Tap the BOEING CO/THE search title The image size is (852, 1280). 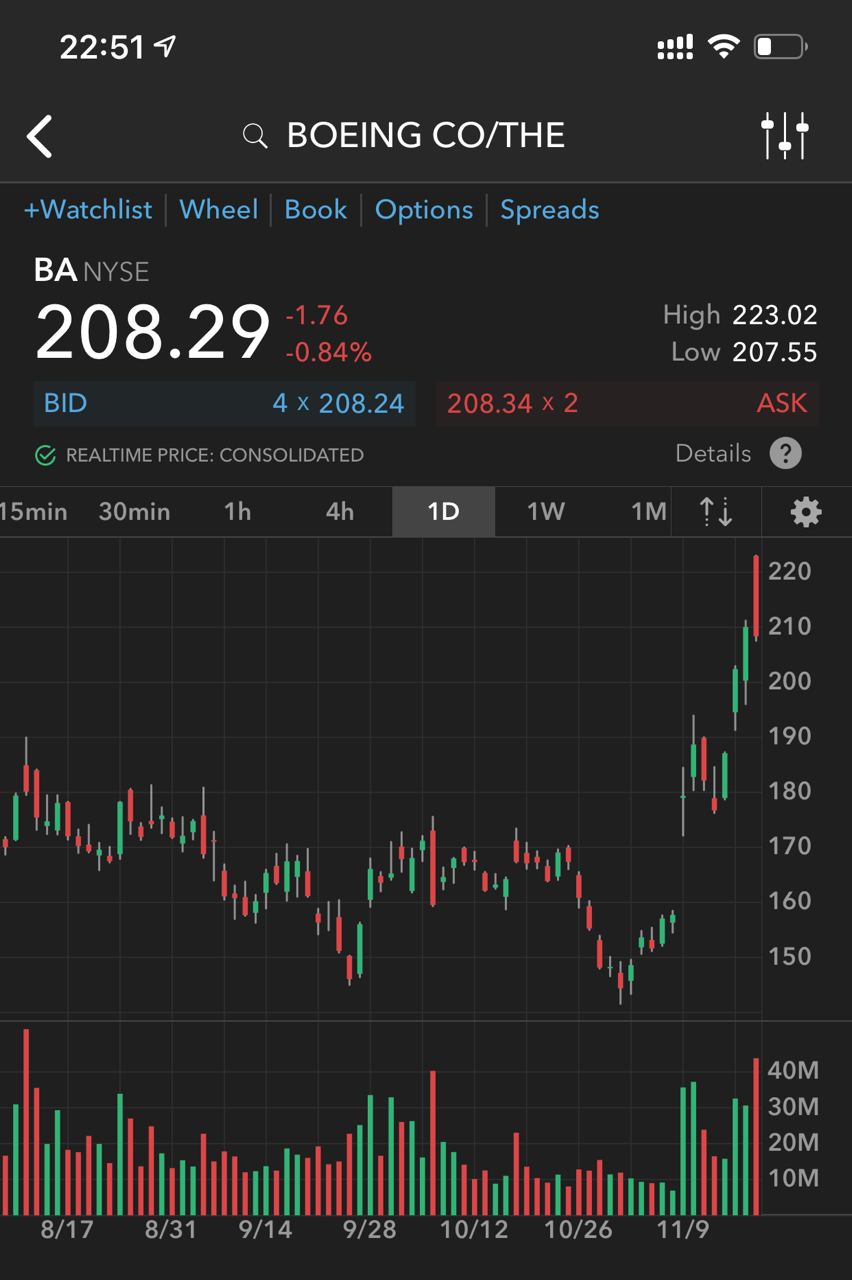tap(426, 136)
